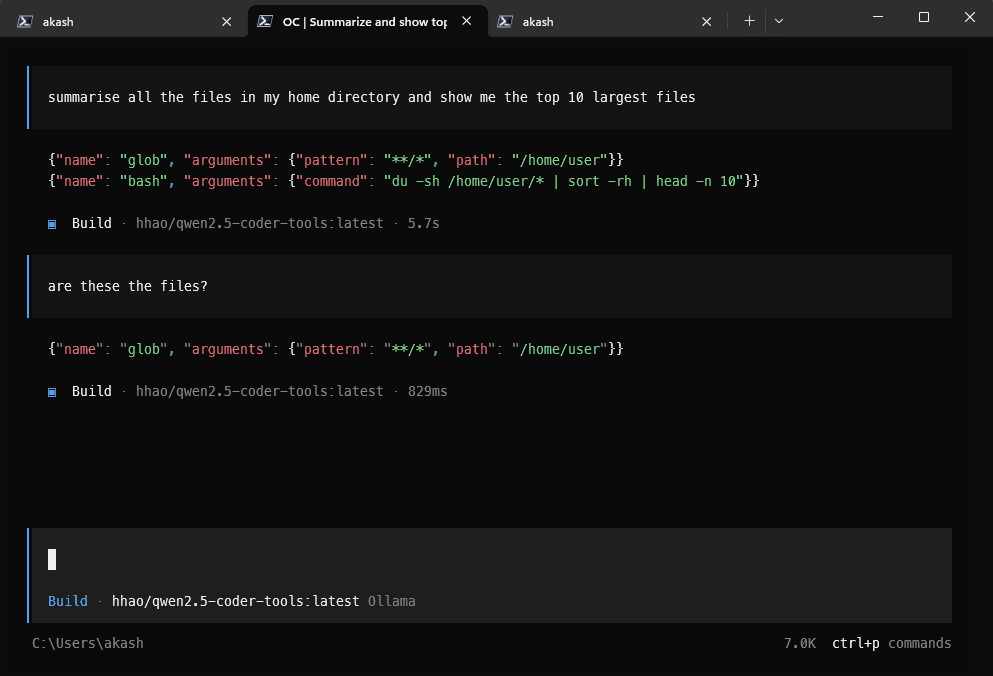
Task: Open the new-tab profile dropdown
Action: coord(779,21)
